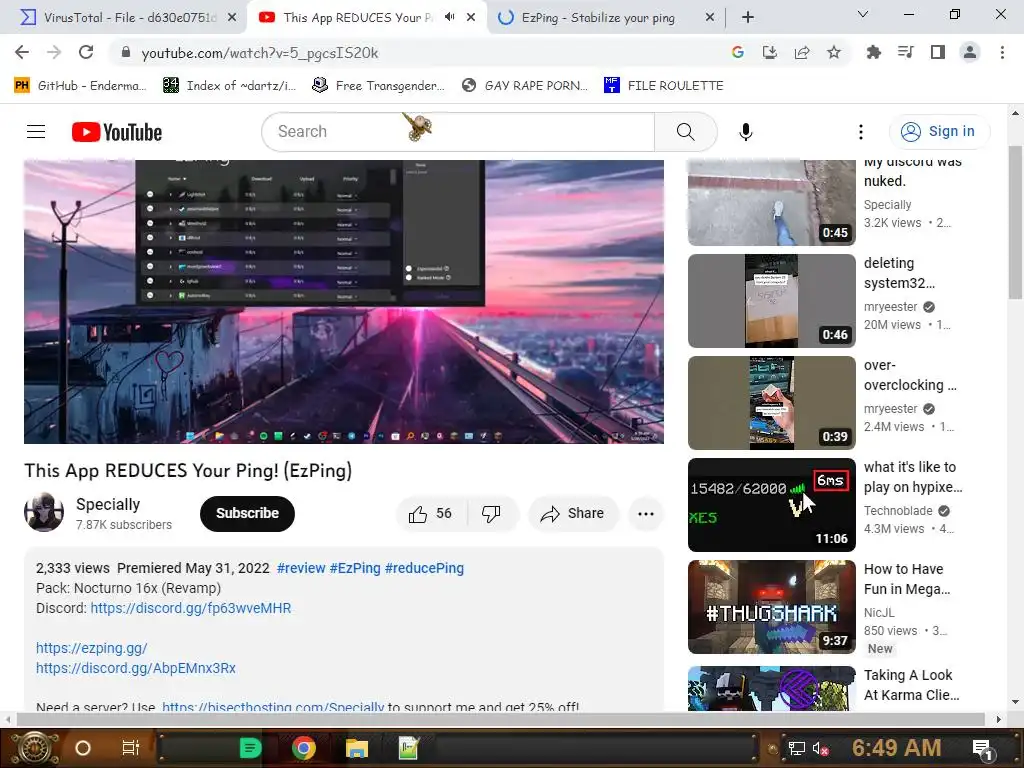Open over-overclocking video thumbnail

coord(772,403)
